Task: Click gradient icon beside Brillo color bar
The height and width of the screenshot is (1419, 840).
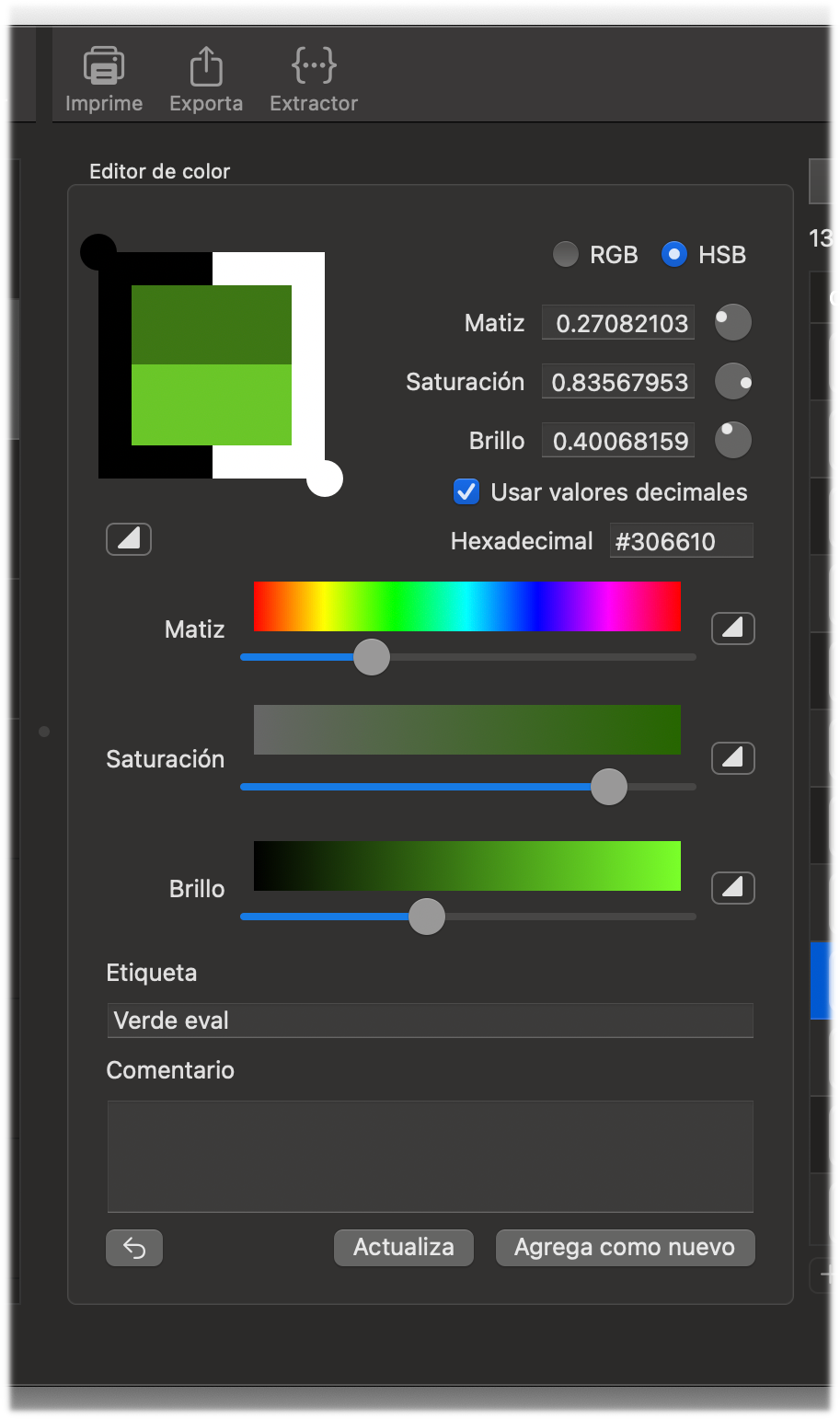Action: point(732,888)
